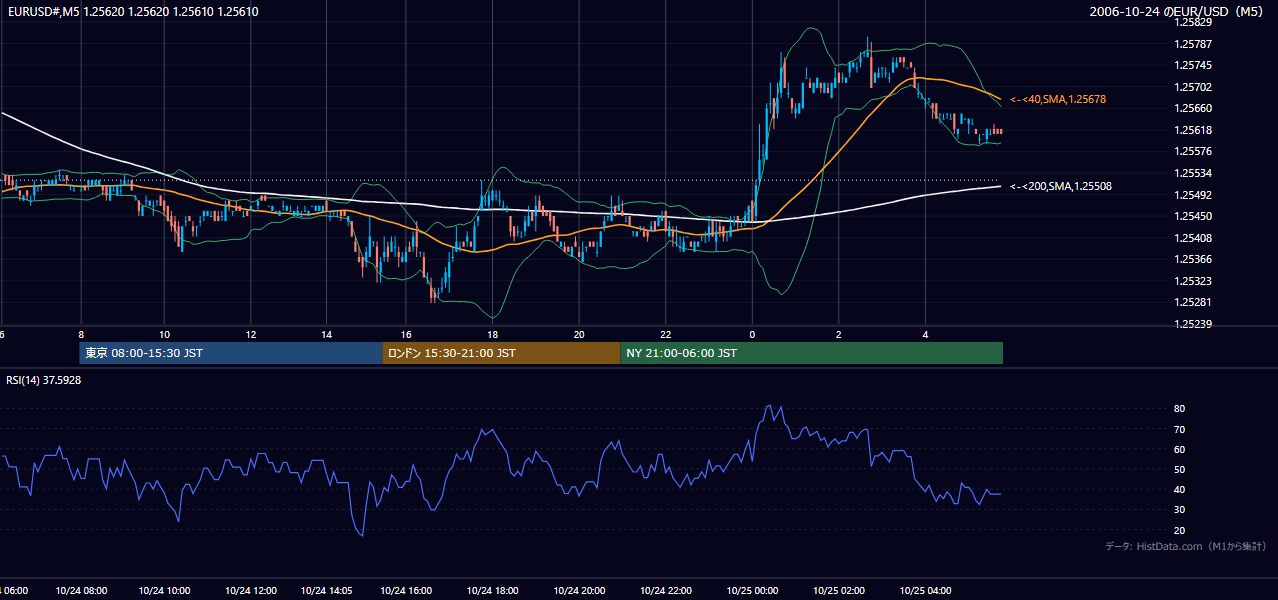Click the RSI 80 level label
This screenshot has width=1278, height=600.
(x=1179, y=409)
